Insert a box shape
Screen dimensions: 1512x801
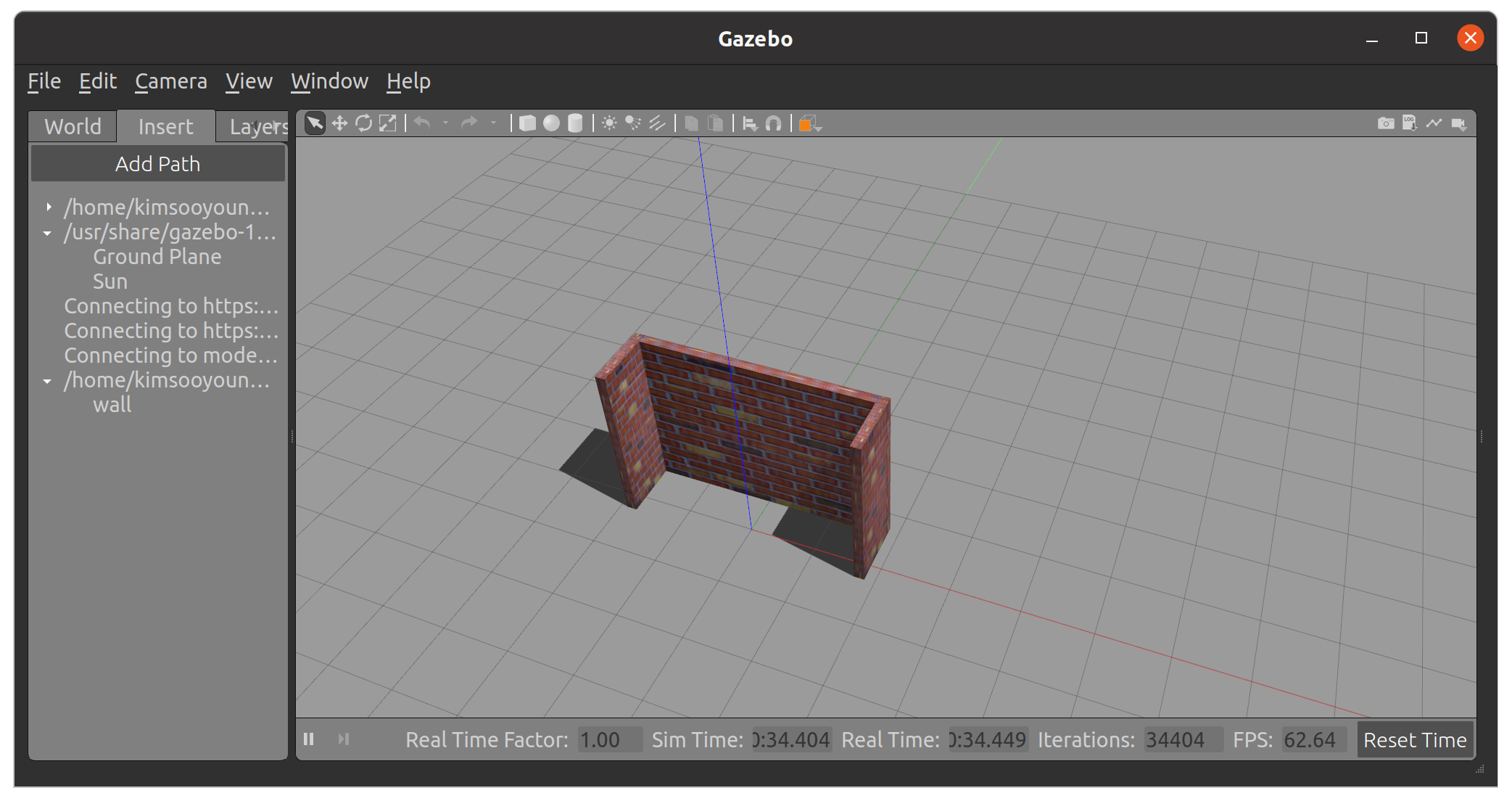528,123
